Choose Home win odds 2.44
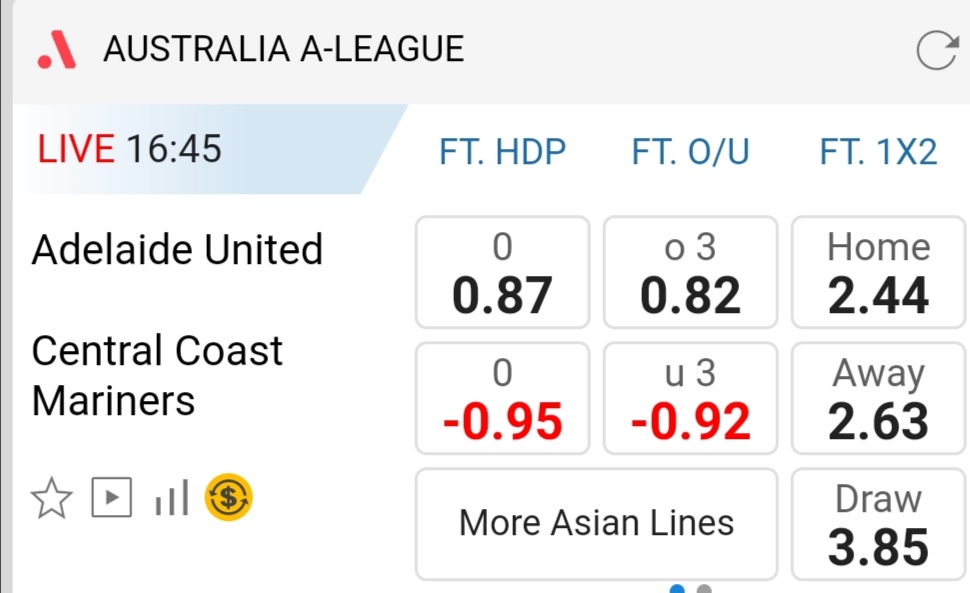 point(879,273)
